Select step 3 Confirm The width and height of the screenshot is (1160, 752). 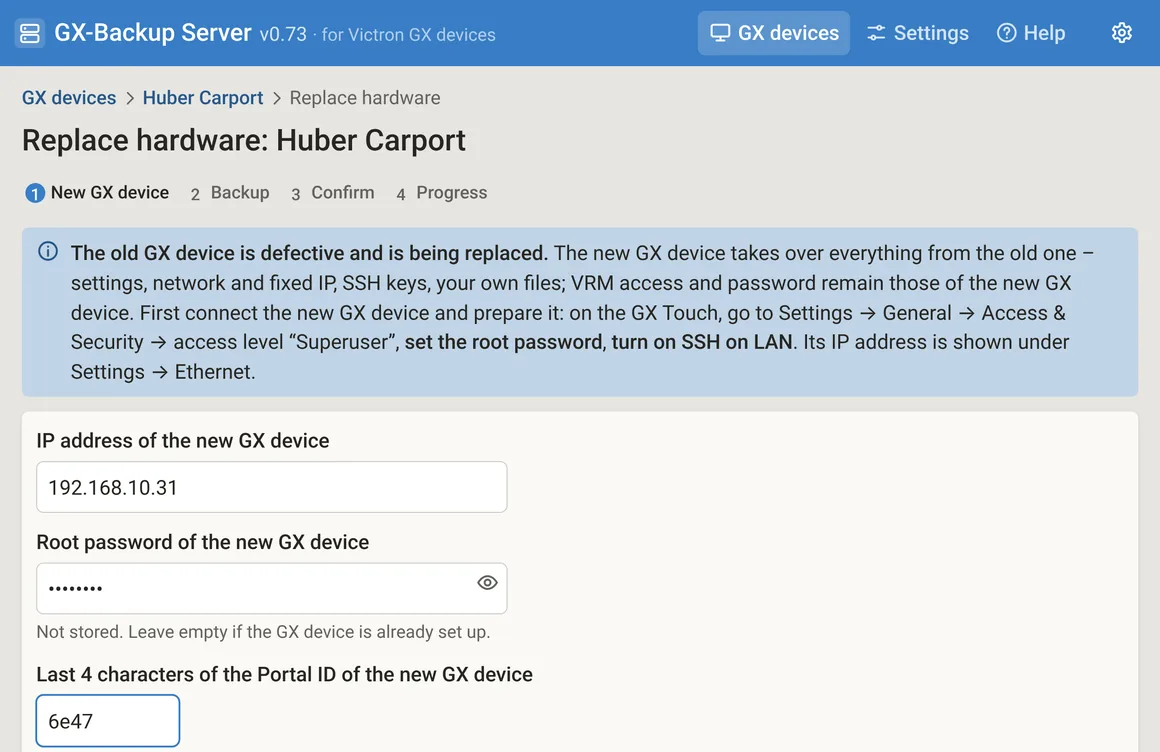pos(332,192)
